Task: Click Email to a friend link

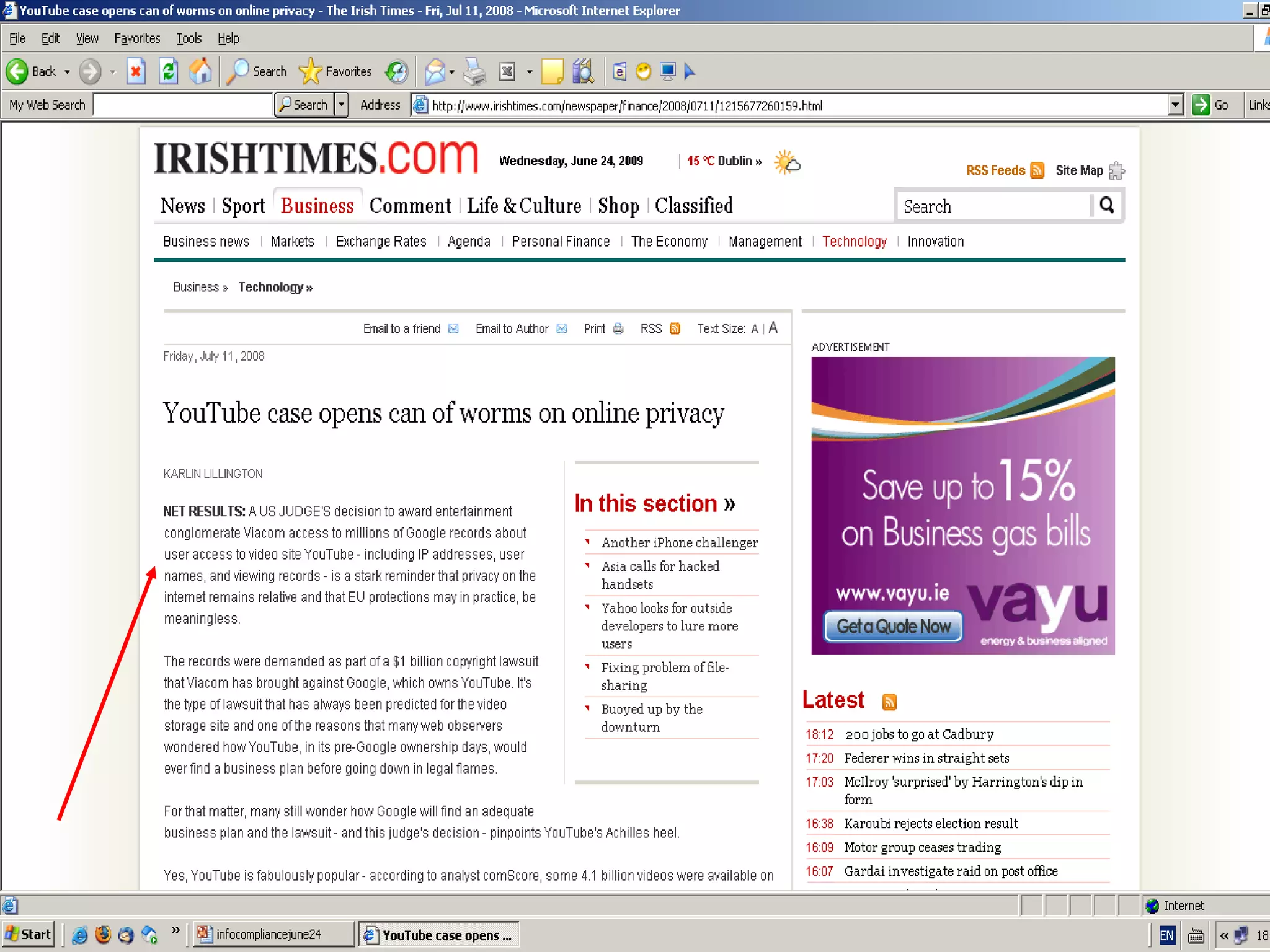Action: (402, 328)
